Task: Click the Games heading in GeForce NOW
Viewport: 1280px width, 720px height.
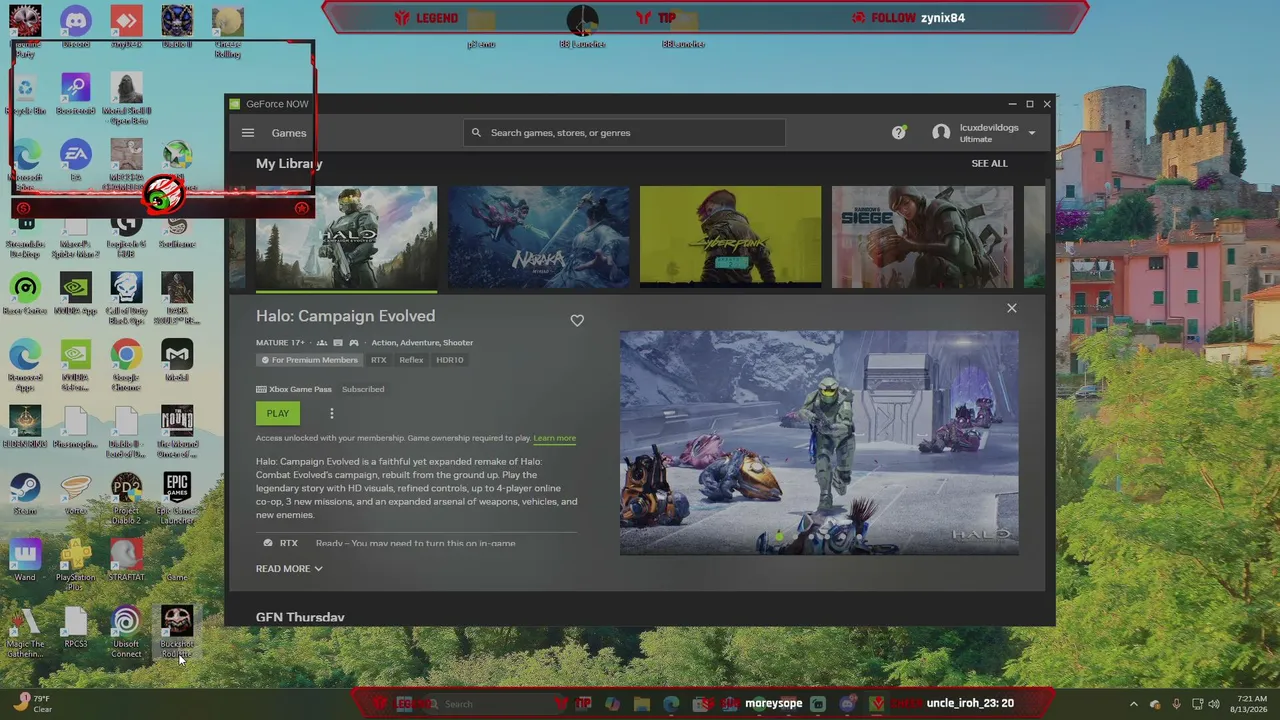Action: point(289,133)
